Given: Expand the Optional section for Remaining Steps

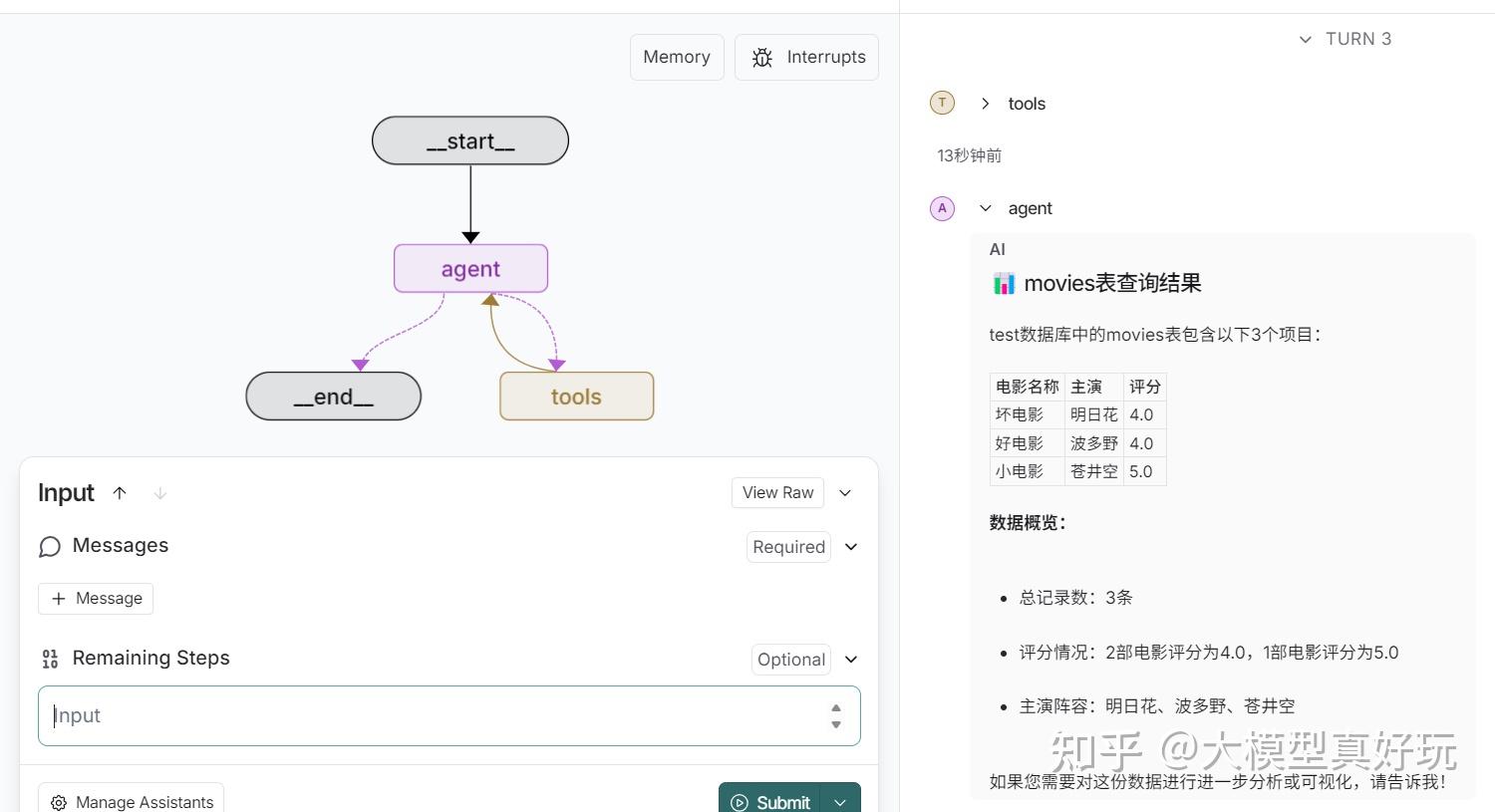Looking at the screenshot, I should pos(850,659).
